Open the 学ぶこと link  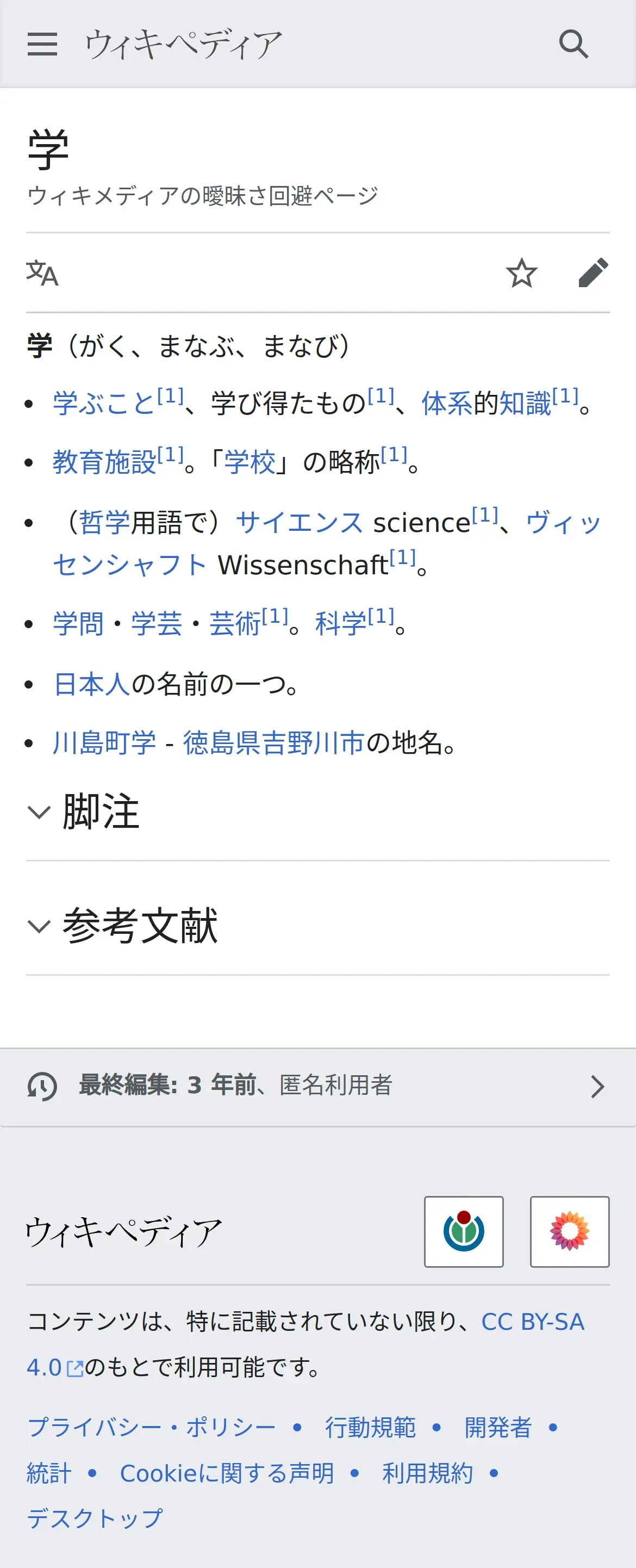[x=104, y=404]
